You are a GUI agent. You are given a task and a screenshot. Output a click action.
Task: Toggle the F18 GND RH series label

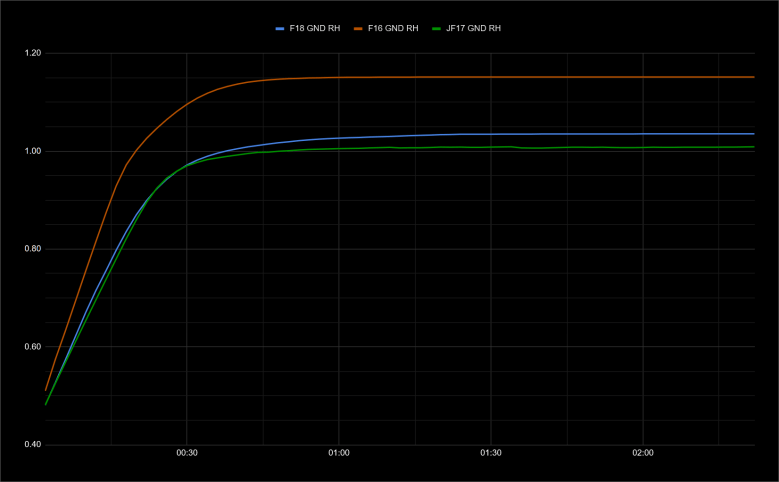click(x=316, y=29)
